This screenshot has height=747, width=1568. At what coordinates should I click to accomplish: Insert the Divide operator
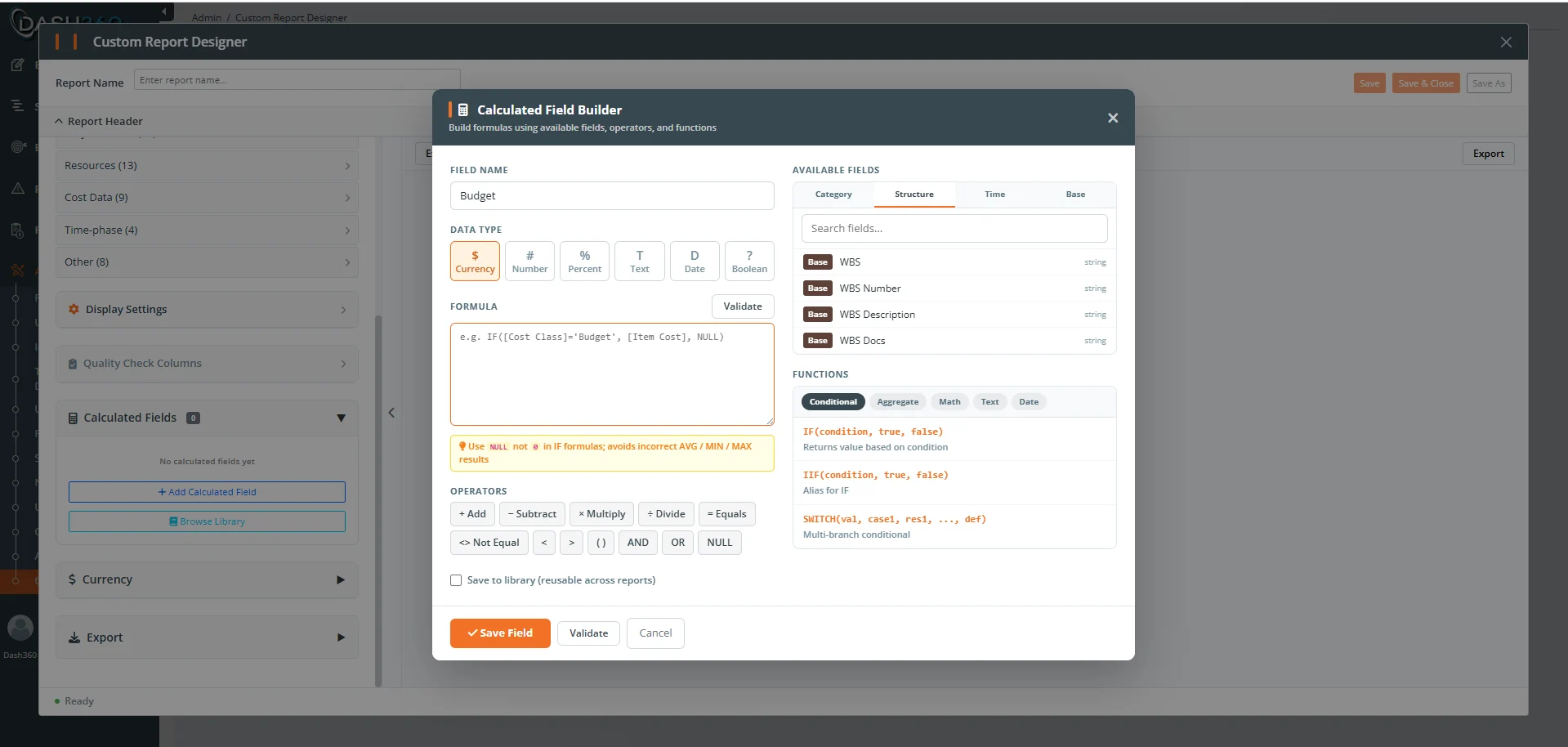pyautogui.click(x=666, y=514)
